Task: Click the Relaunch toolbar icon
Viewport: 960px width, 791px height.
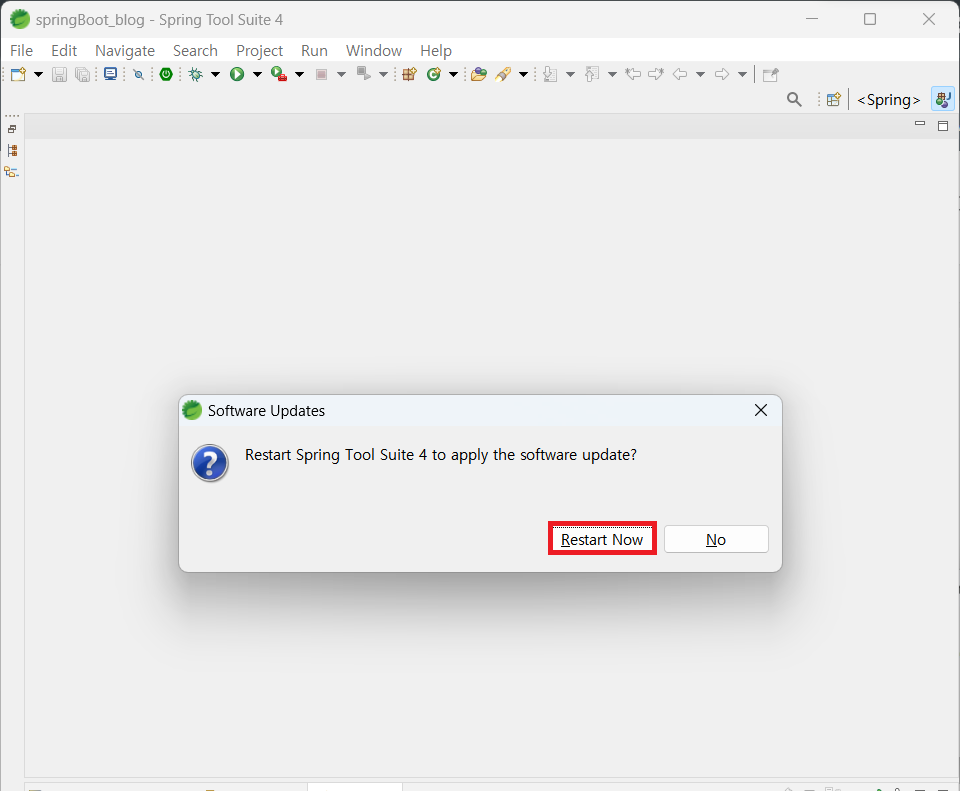Action: click(364, 74)
